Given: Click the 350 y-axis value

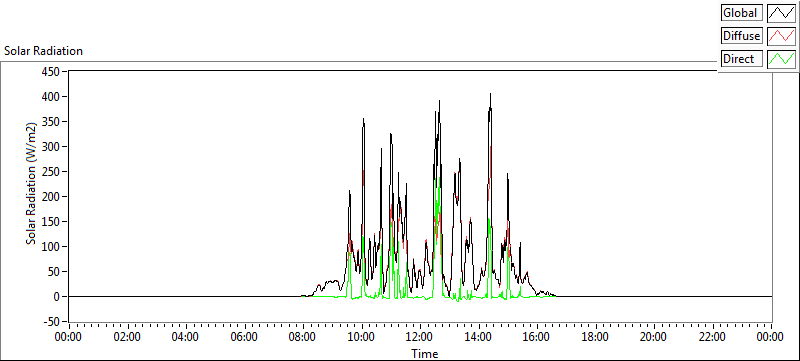Looking at the screenshot, I should click(51, 121).
